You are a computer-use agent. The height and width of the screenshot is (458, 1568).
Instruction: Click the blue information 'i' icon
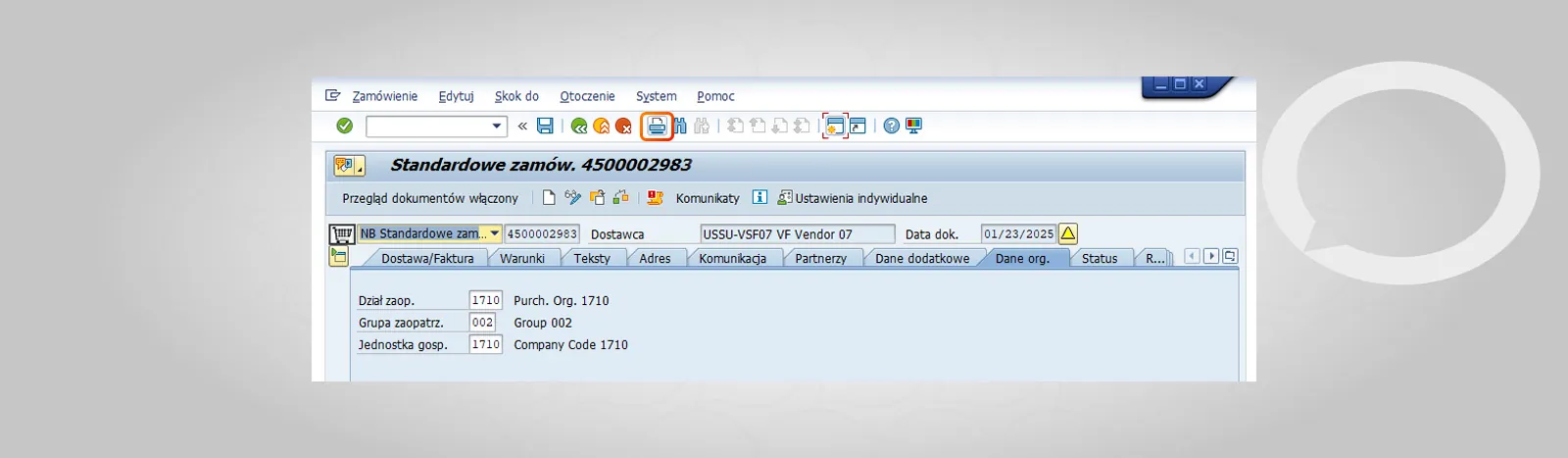pyautogui.click(x=759, y=197)
